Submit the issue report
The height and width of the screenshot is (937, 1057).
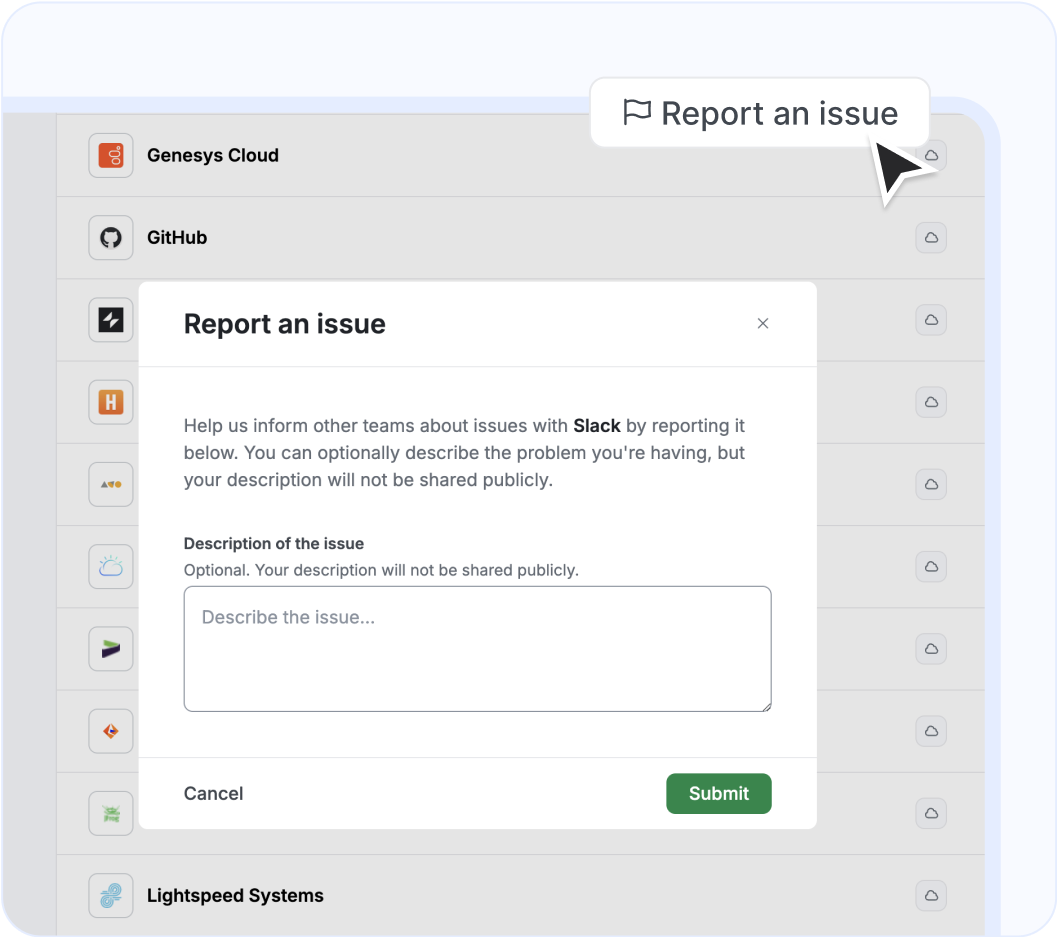(718, 794)
